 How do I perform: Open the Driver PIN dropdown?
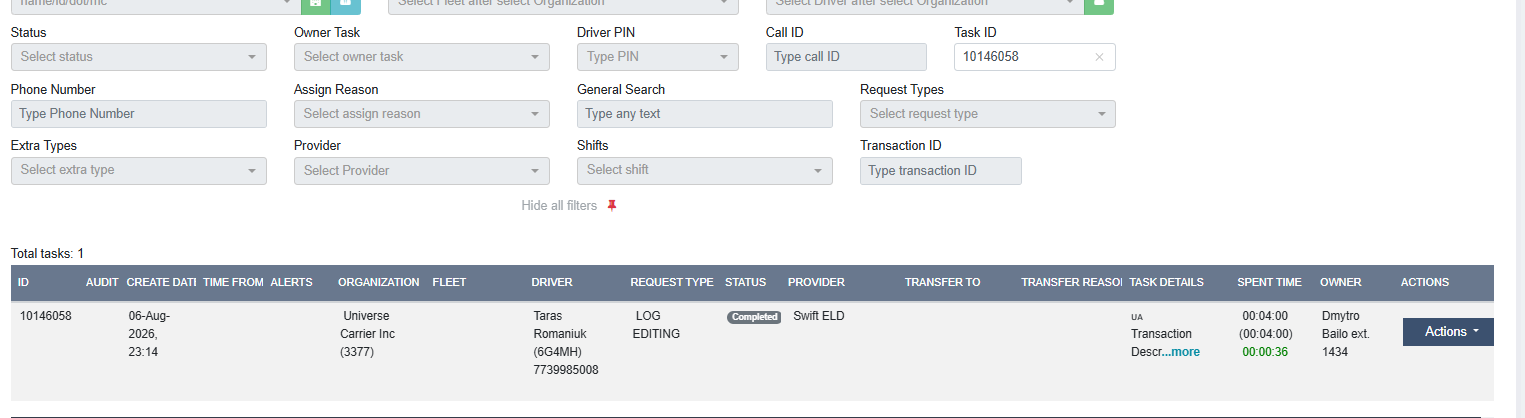pos(658,57)
